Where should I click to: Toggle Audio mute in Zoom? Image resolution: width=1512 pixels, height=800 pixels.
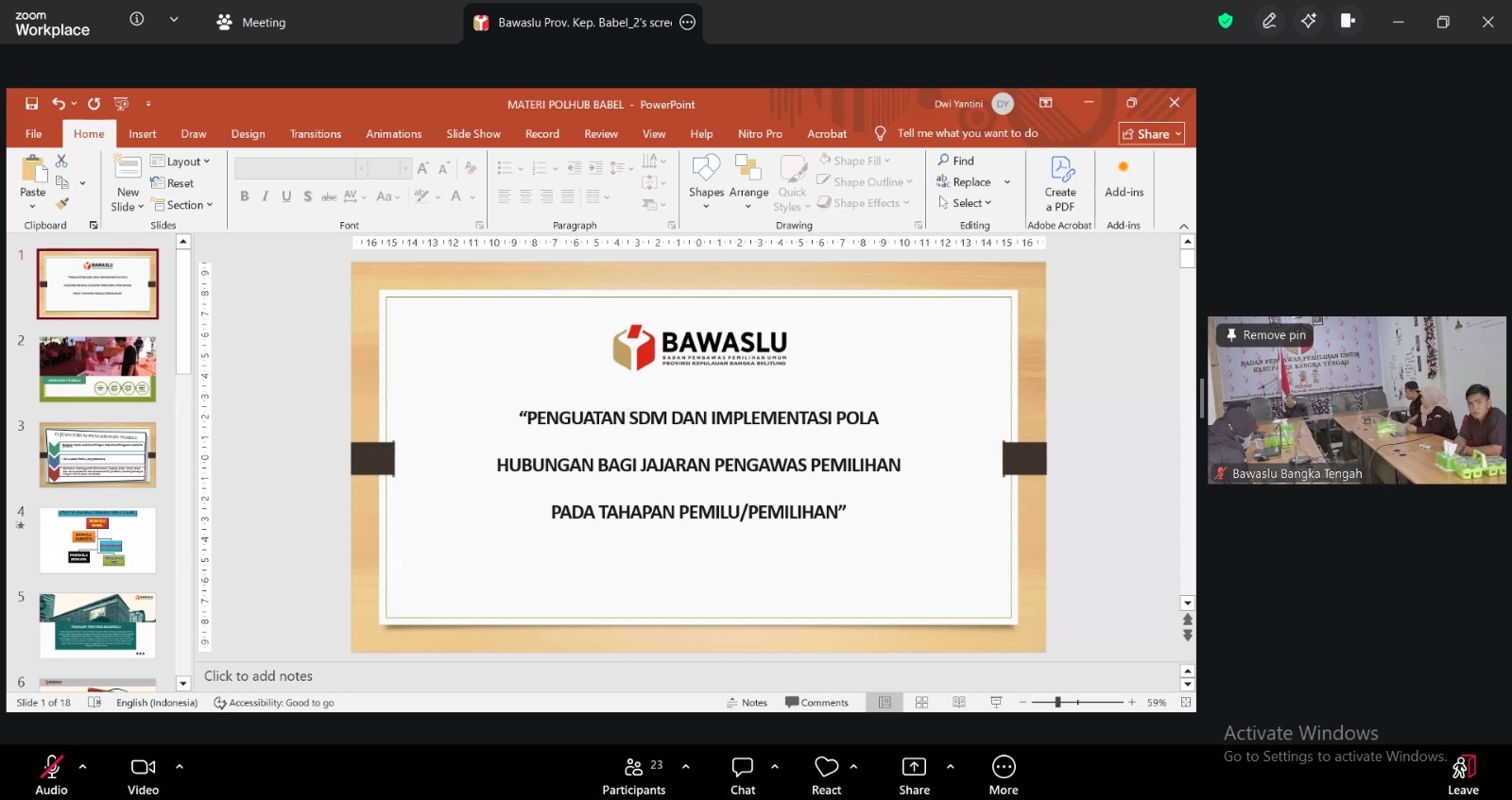(x=51, y=774)
